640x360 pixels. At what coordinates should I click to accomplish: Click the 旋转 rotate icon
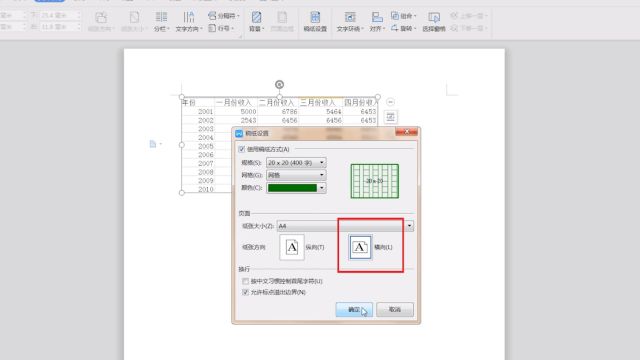[x=403, y=28]
